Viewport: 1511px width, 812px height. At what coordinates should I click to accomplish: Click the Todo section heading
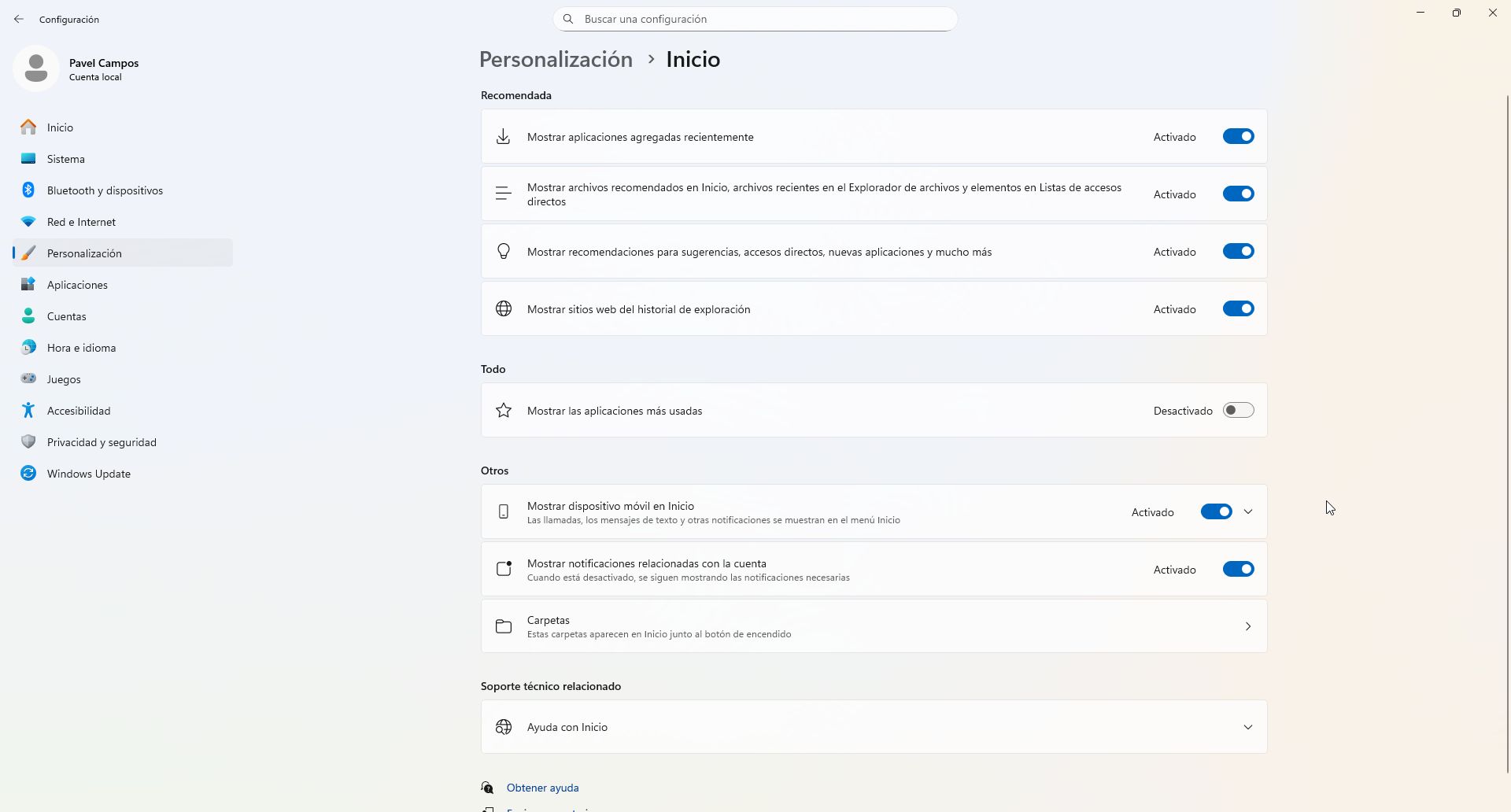click(493, 369)
